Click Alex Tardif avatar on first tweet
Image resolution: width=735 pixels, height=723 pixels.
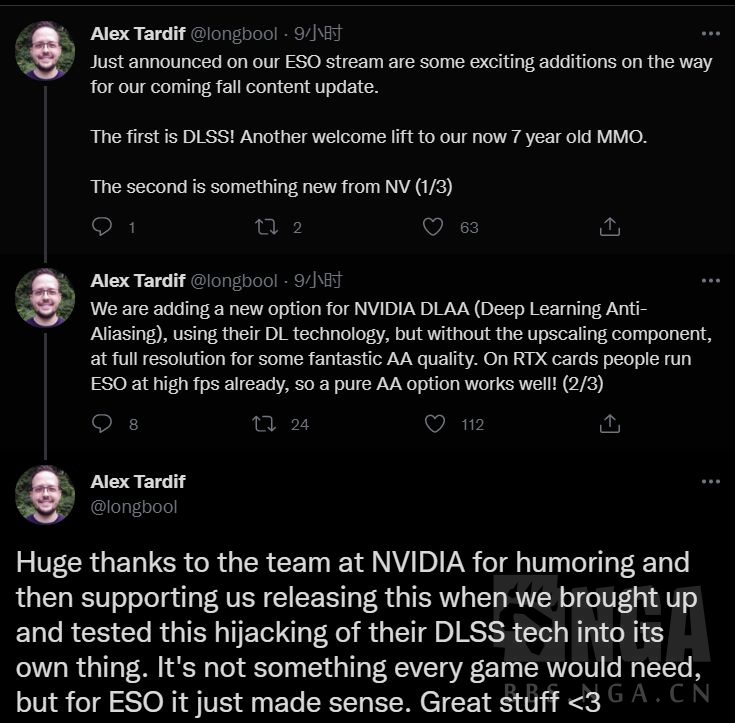tap(45, 50)
